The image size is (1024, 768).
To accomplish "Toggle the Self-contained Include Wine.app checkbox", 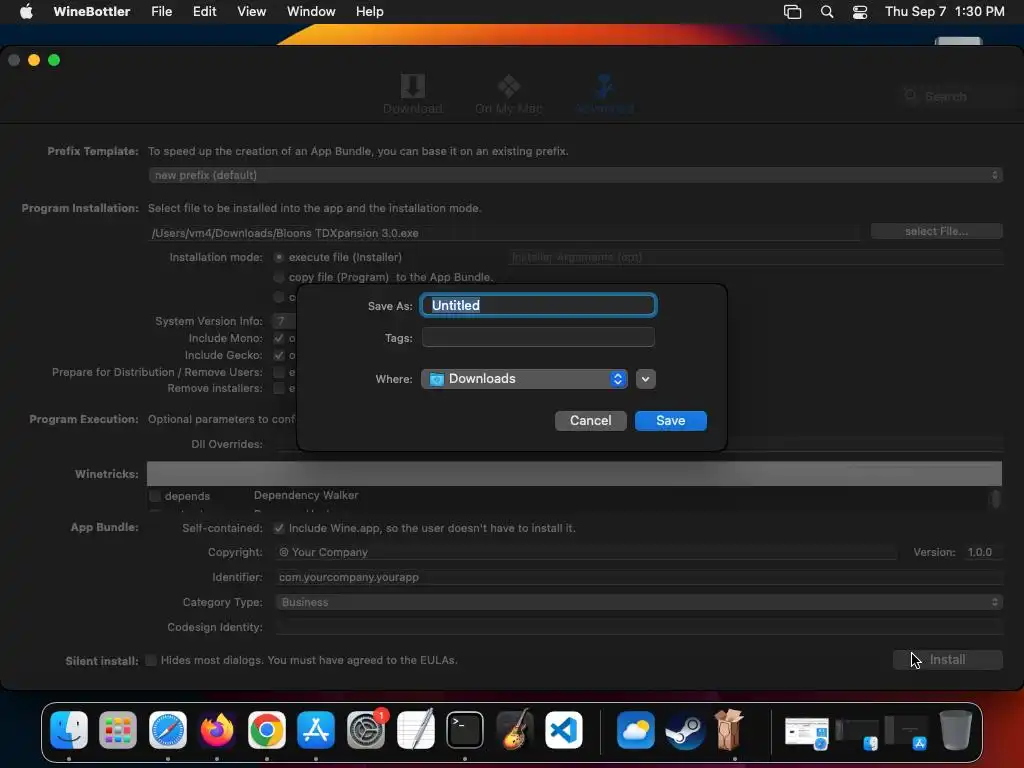I will [279, 528].
